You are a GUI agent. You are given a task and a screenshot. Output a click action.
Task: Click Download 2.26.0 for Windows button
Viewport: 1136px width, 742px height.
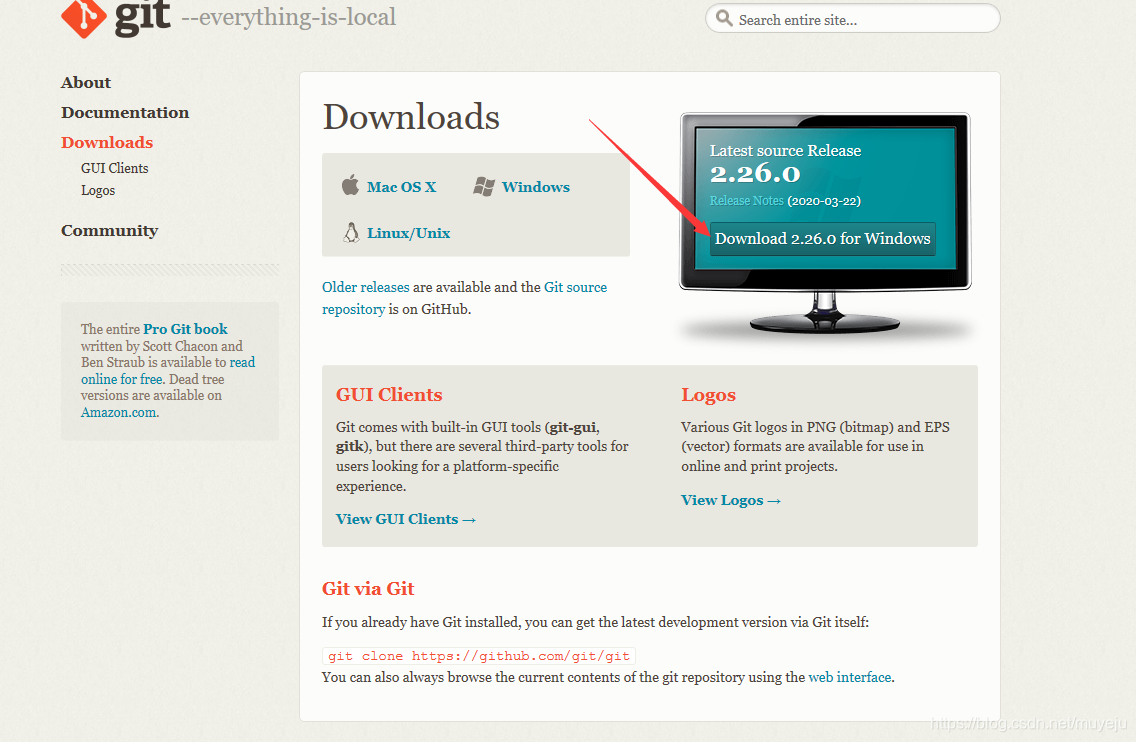pos(822,238)
